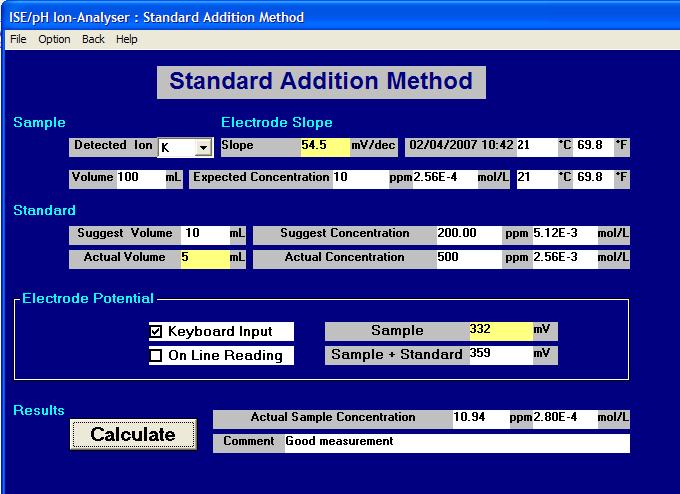Click the Standard Addition Method heading banner

tap(321, 82)
